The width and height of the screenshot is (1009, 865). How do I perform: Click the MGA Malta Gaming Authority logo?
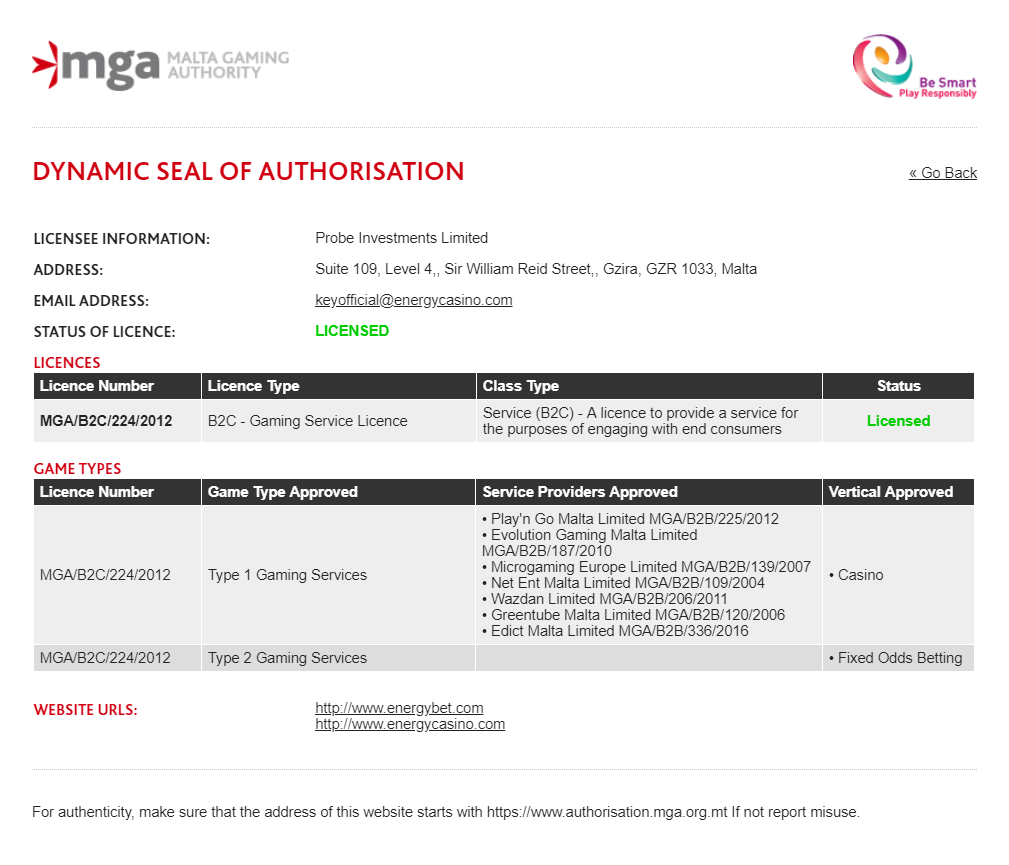tap(161, 65)
